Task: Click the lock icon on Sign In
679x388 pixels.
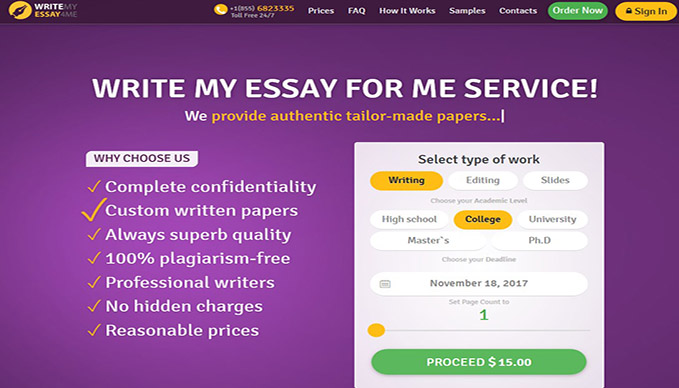Action: tap(629, 11)
